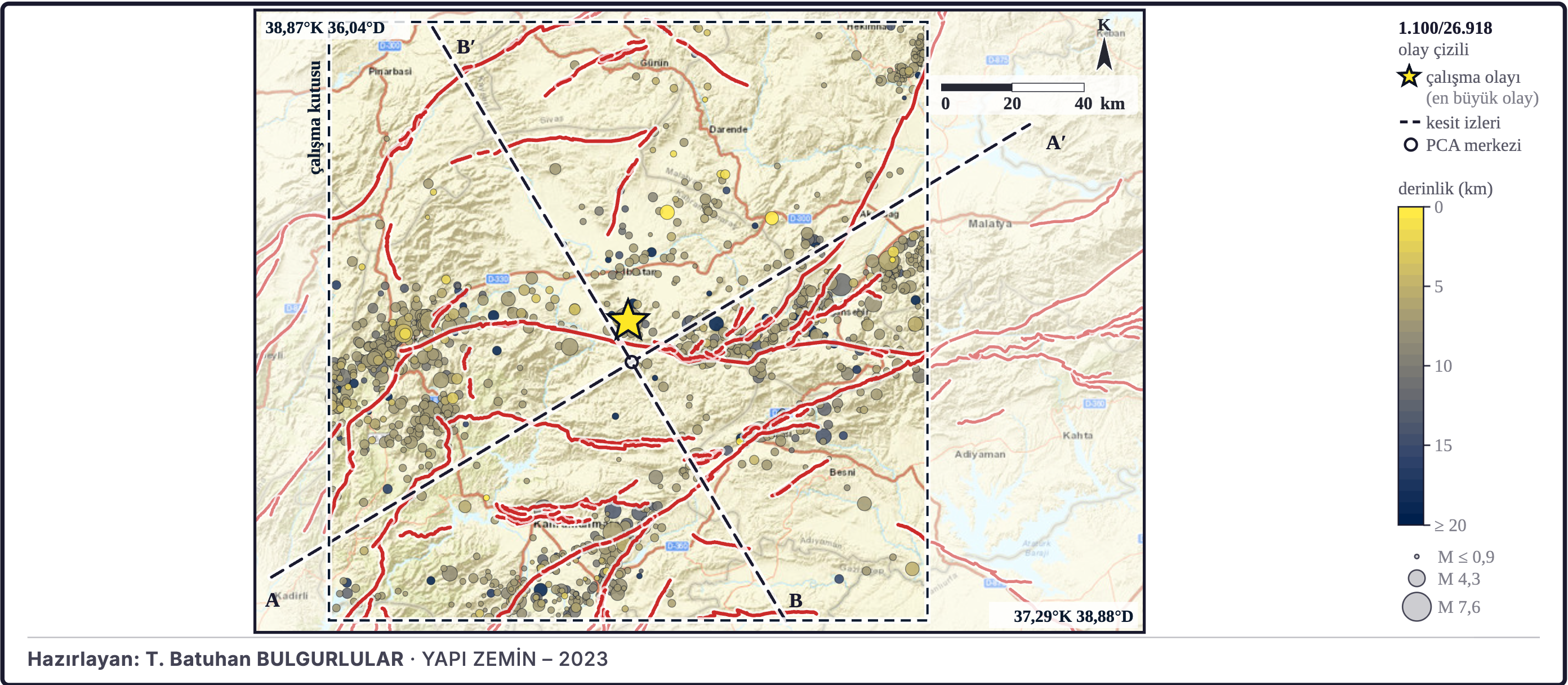The height and width of the screenshot is (685, 1568).
Task: Click the depth color bar gradient
Action: tap(1410, 366)
